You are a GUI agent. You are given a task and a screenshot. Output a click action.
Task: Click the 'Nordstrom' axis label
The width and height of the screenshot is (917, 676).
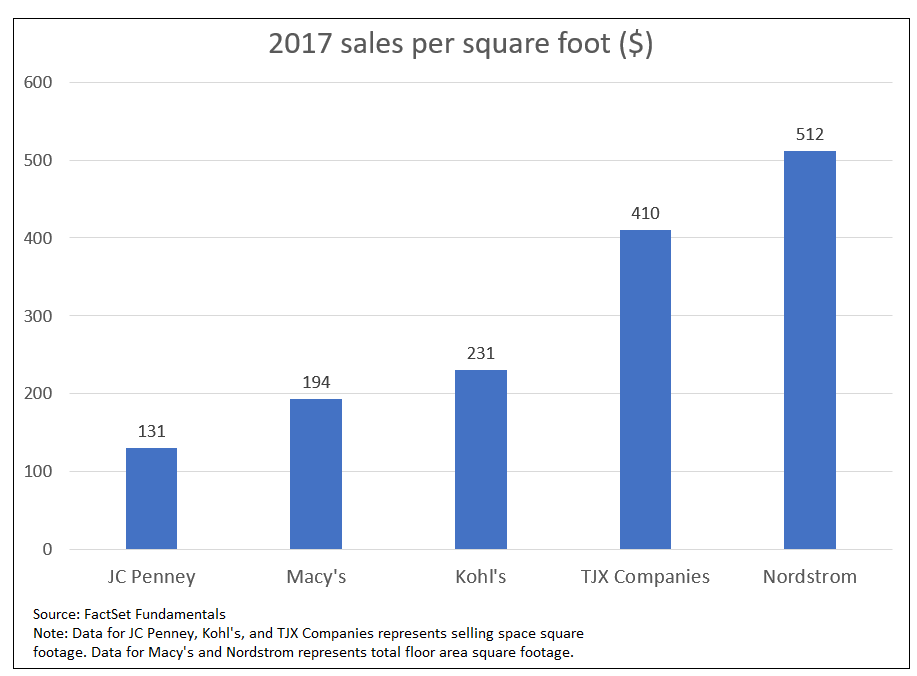[x=809, y=577]
